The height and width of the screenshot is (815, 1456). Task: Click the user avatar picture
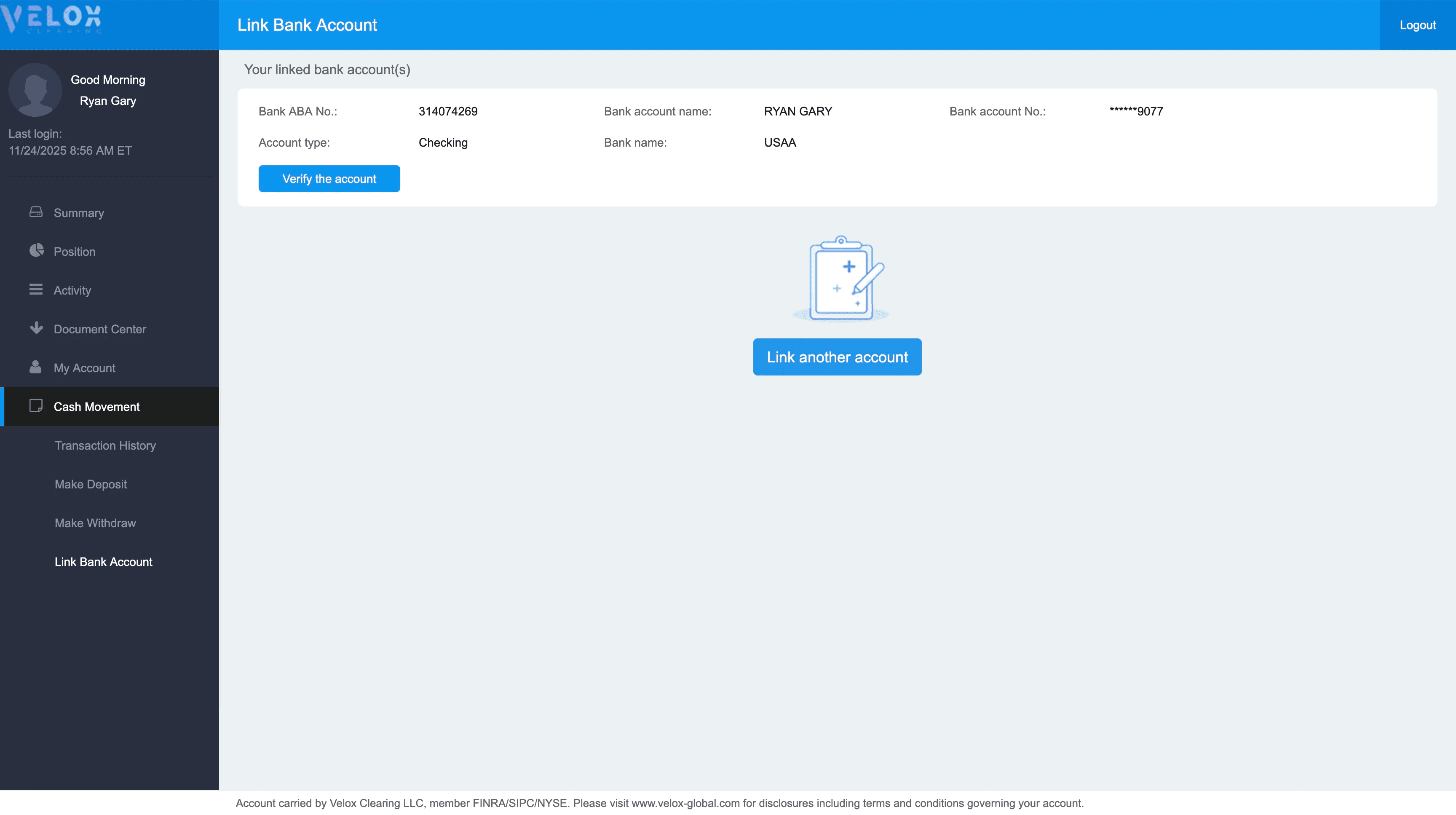[x=35, y=90]
